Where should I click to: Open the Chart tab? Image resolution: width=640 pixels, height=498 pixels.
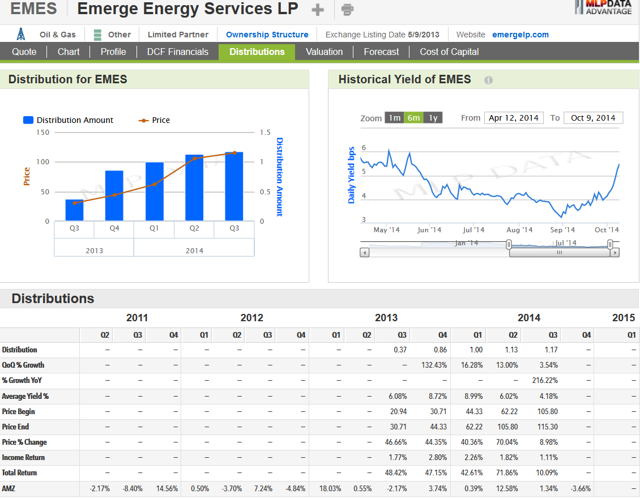click(69, 52)
